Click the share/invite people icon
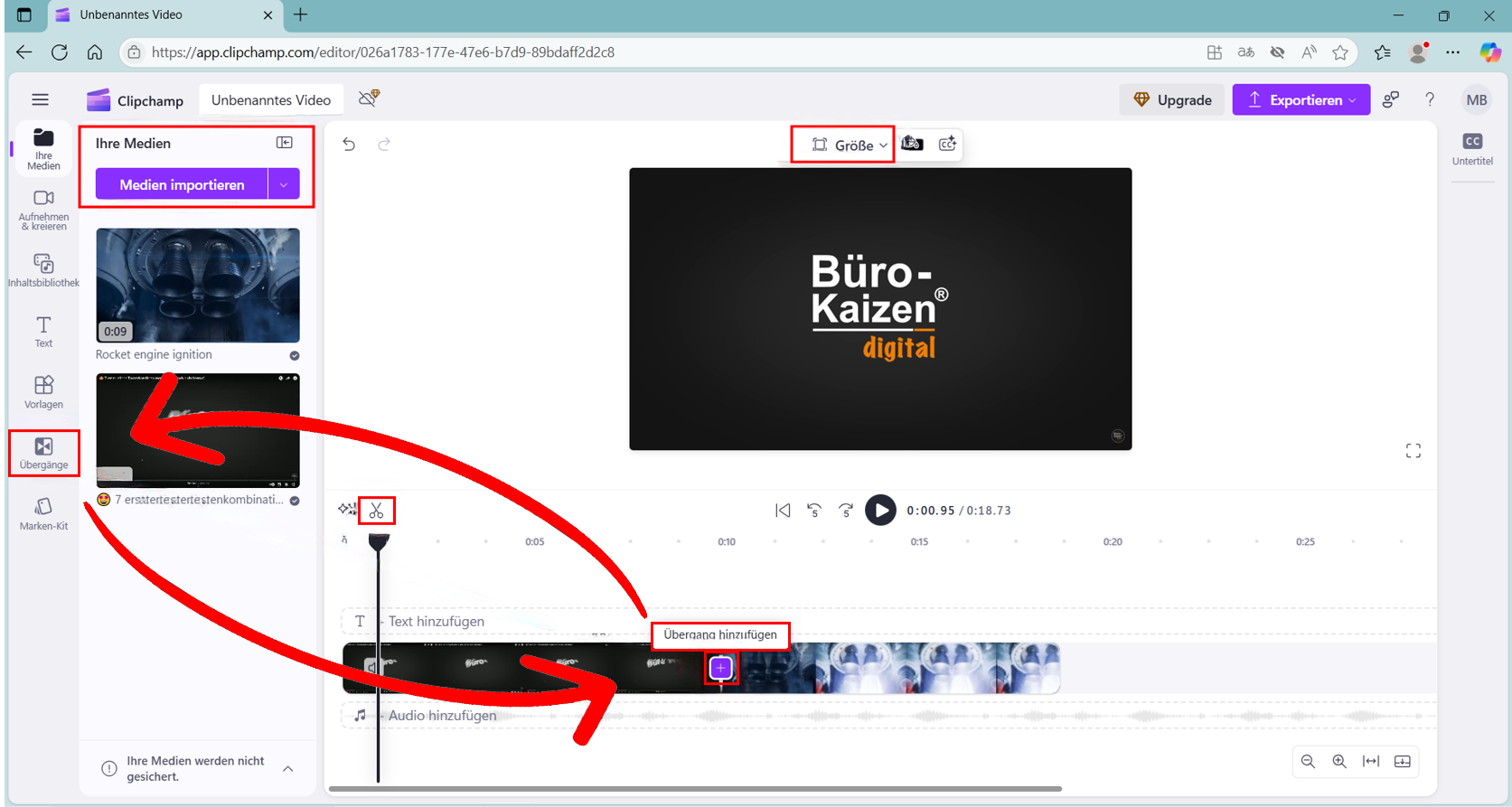Viewport: 1512px width, 807px height. tap(1391, 99)
